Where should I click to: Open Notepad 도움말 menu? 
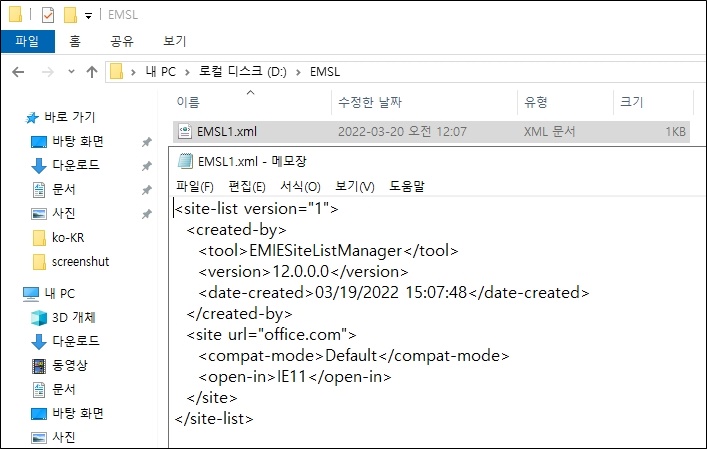click(407, 186)
